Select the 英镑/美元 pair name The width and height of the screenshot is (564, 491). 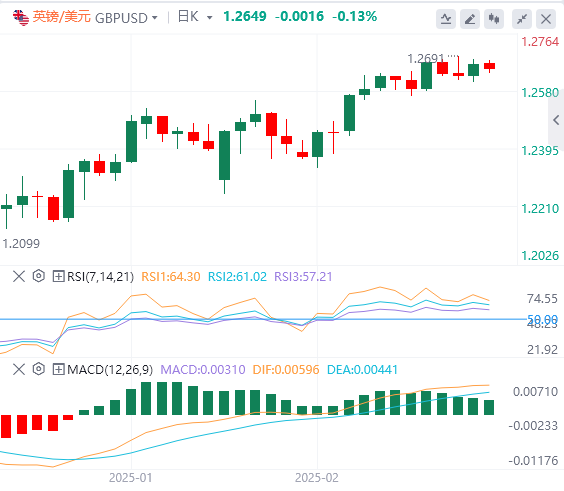62,17
